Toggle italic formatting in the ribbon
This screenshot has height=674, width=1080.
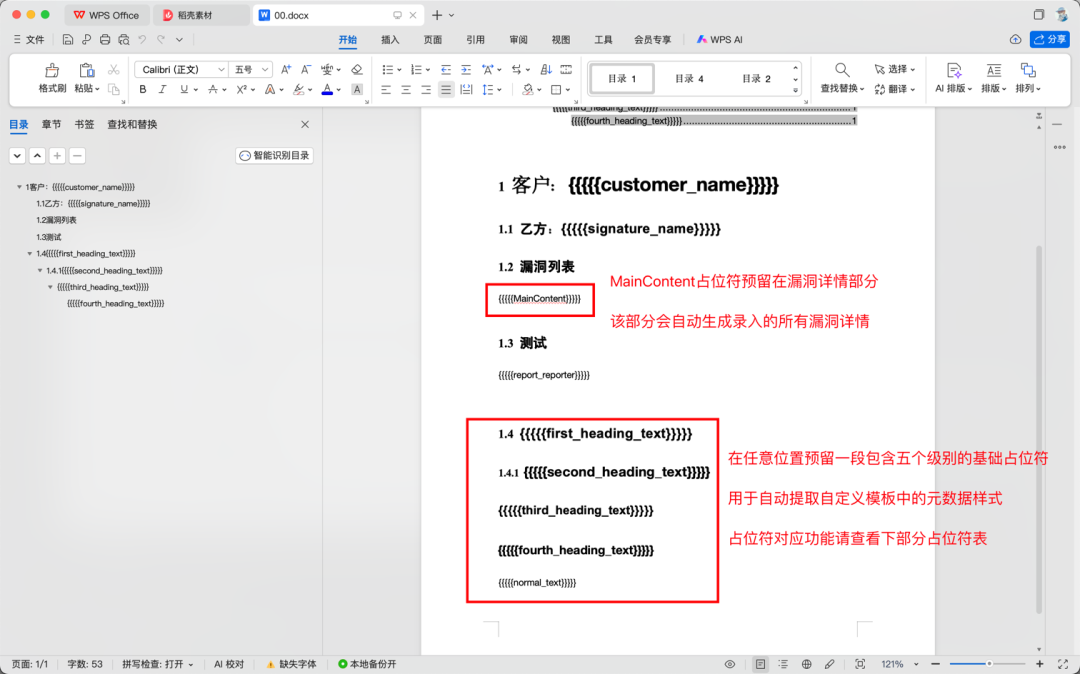tap(163, 89)
